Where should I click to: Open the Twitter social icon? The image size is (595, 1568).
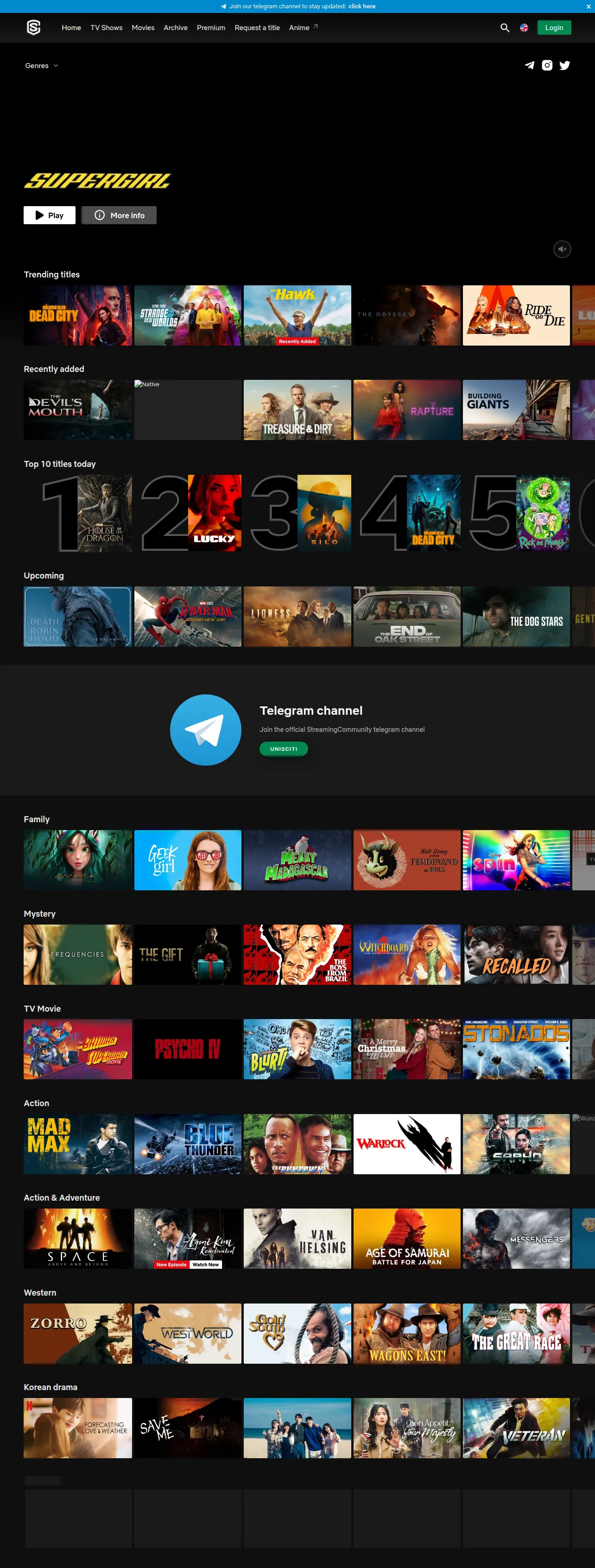pos(565,65)
